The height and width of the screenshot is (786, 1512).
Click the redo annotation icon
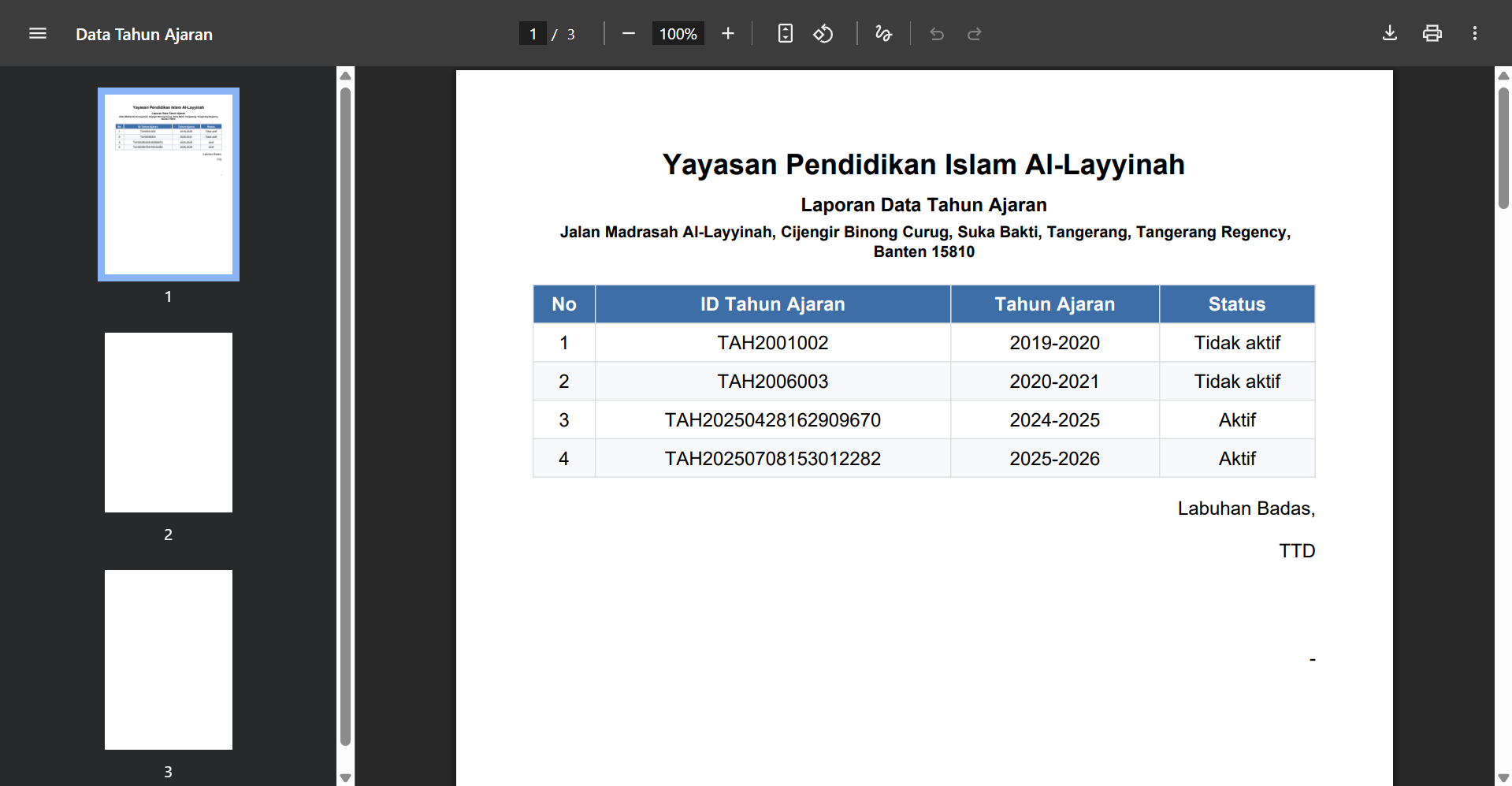[974, 34]
